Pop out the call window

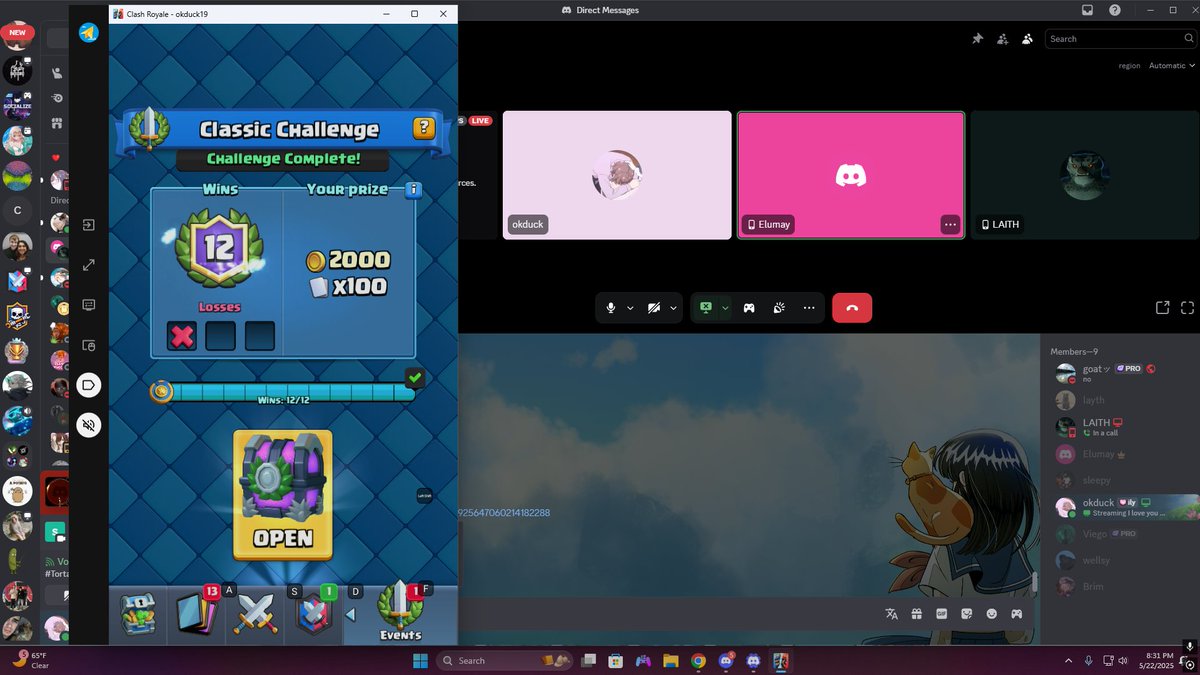coord(1163,308)
